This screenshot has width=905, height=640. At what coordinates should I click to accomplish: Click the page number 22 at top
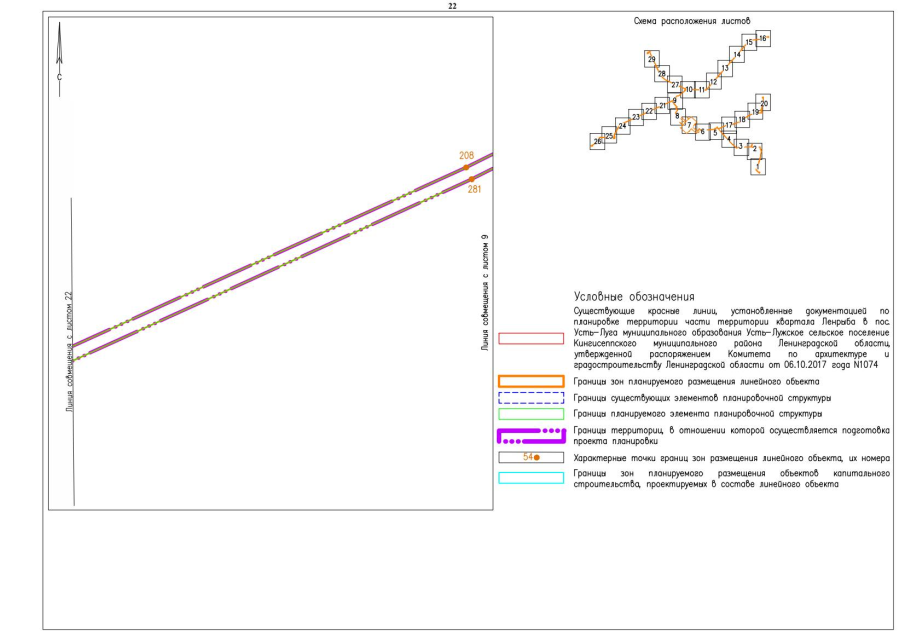pyautogui.click(x=452, y=6)
